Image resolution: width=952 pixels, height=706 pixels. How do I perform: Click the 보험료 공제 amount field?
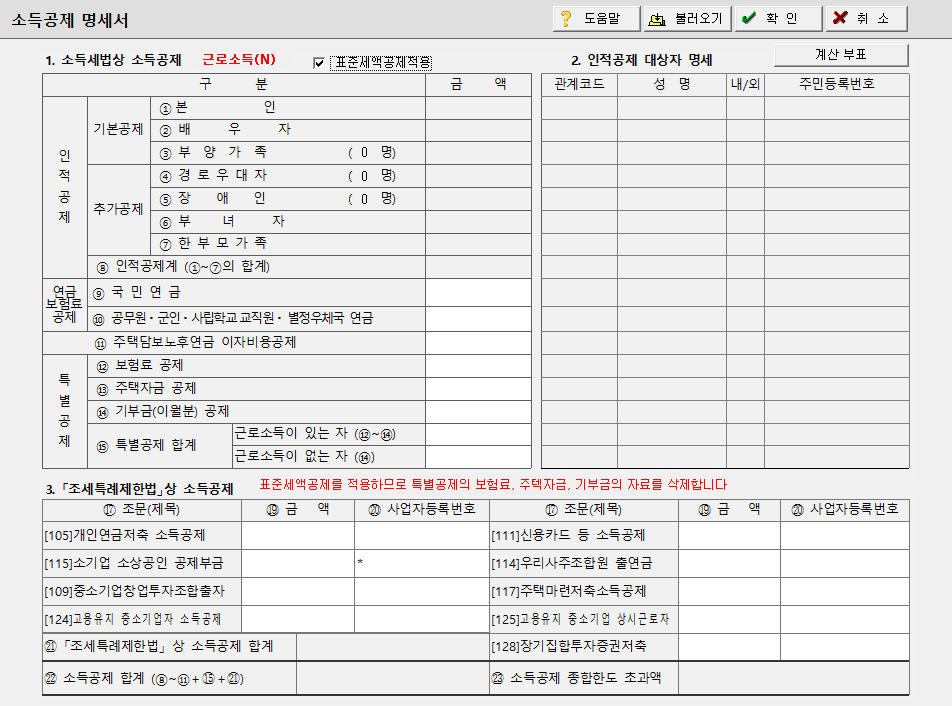pos(478,366)
